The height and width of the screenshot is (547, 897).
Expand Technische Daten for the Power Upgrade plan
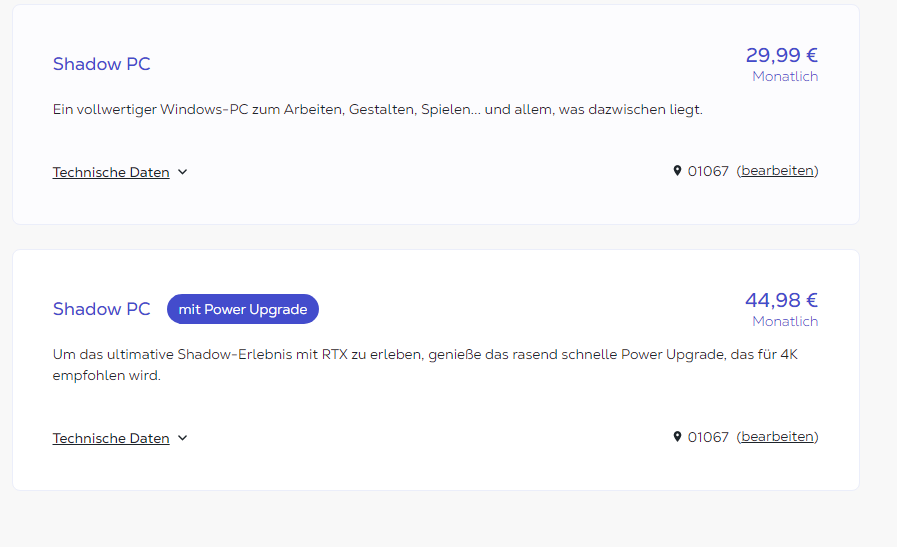pyautogui.click(x=111, y=438)
